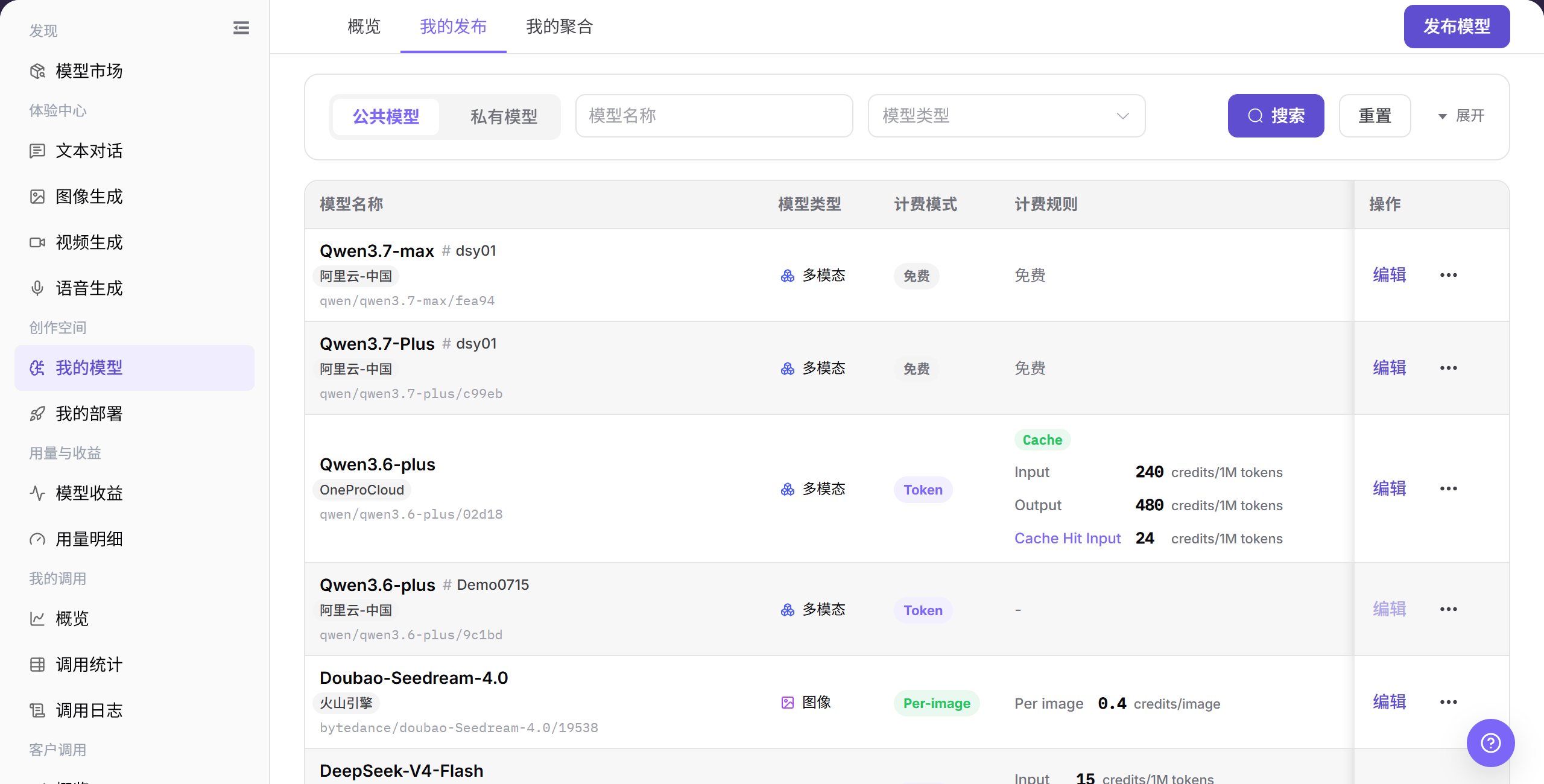Click the 重置 button
Image resolution: width=1544 pixels, height=784 pixels.
pos(1375,116)
